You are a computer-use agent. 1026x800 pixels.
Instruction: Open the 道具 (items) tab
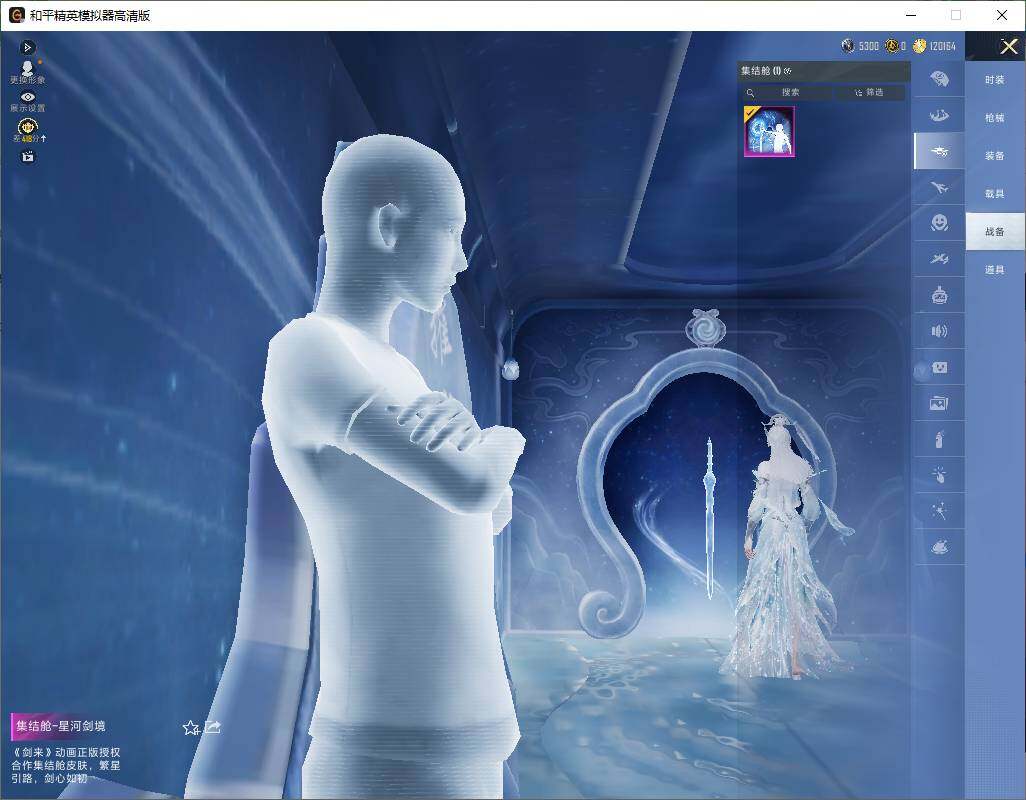pos(995,270)
